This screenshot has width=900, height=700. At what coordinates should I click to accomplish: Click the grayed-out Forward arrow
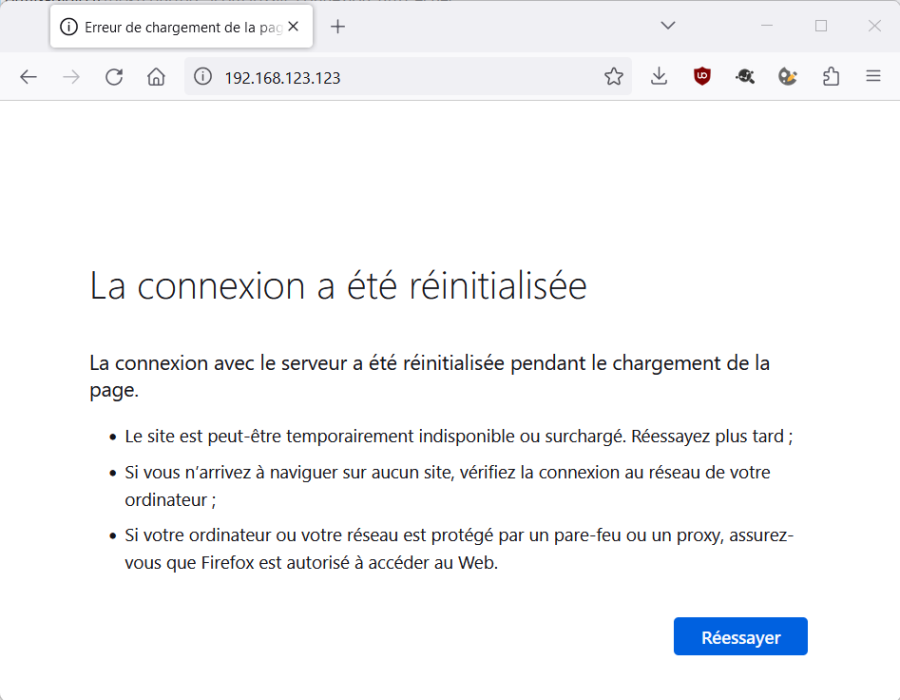pos(71,77)
